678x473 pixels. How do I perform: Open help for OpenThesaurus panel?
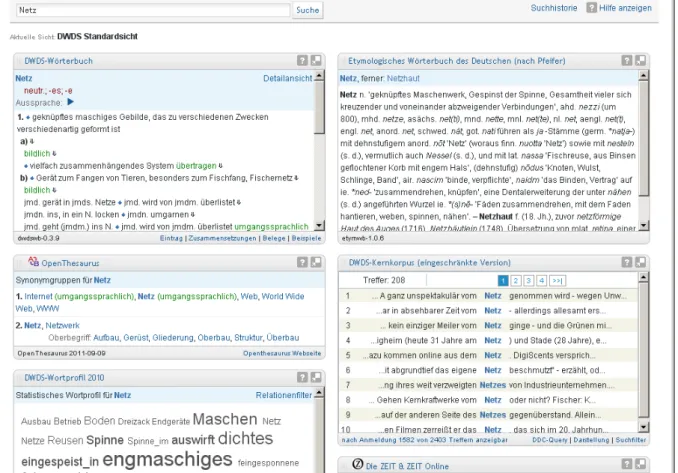302,262
